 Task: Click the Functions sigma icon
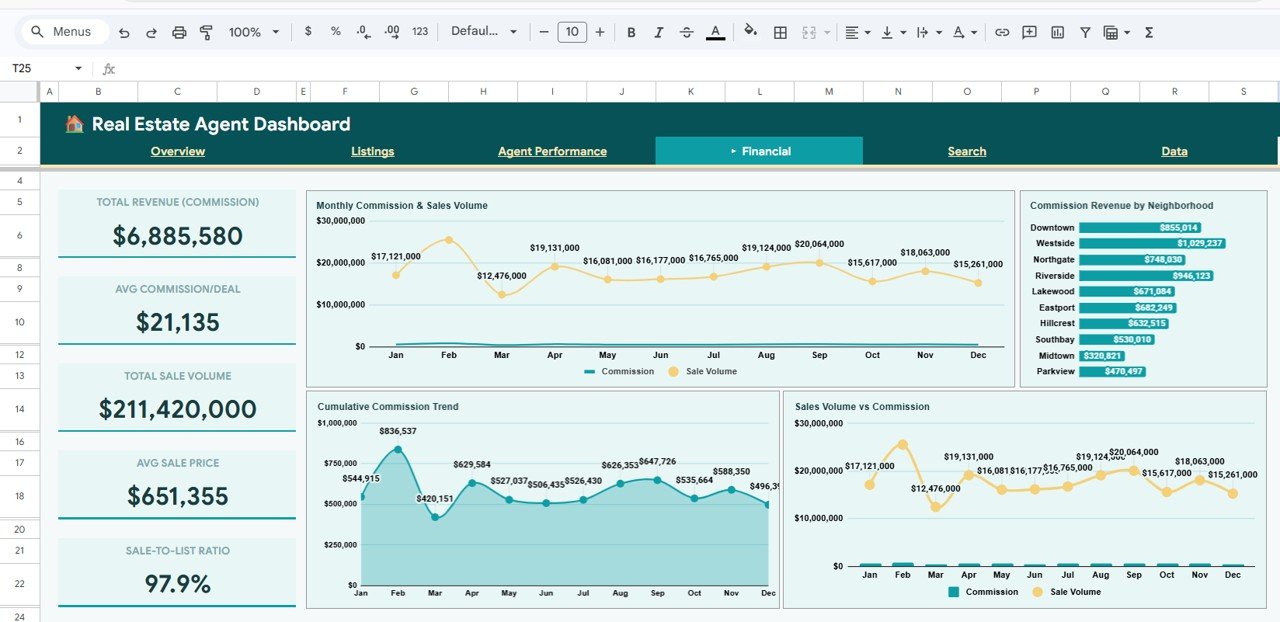pyautogui.click(x=1149, y=31)
